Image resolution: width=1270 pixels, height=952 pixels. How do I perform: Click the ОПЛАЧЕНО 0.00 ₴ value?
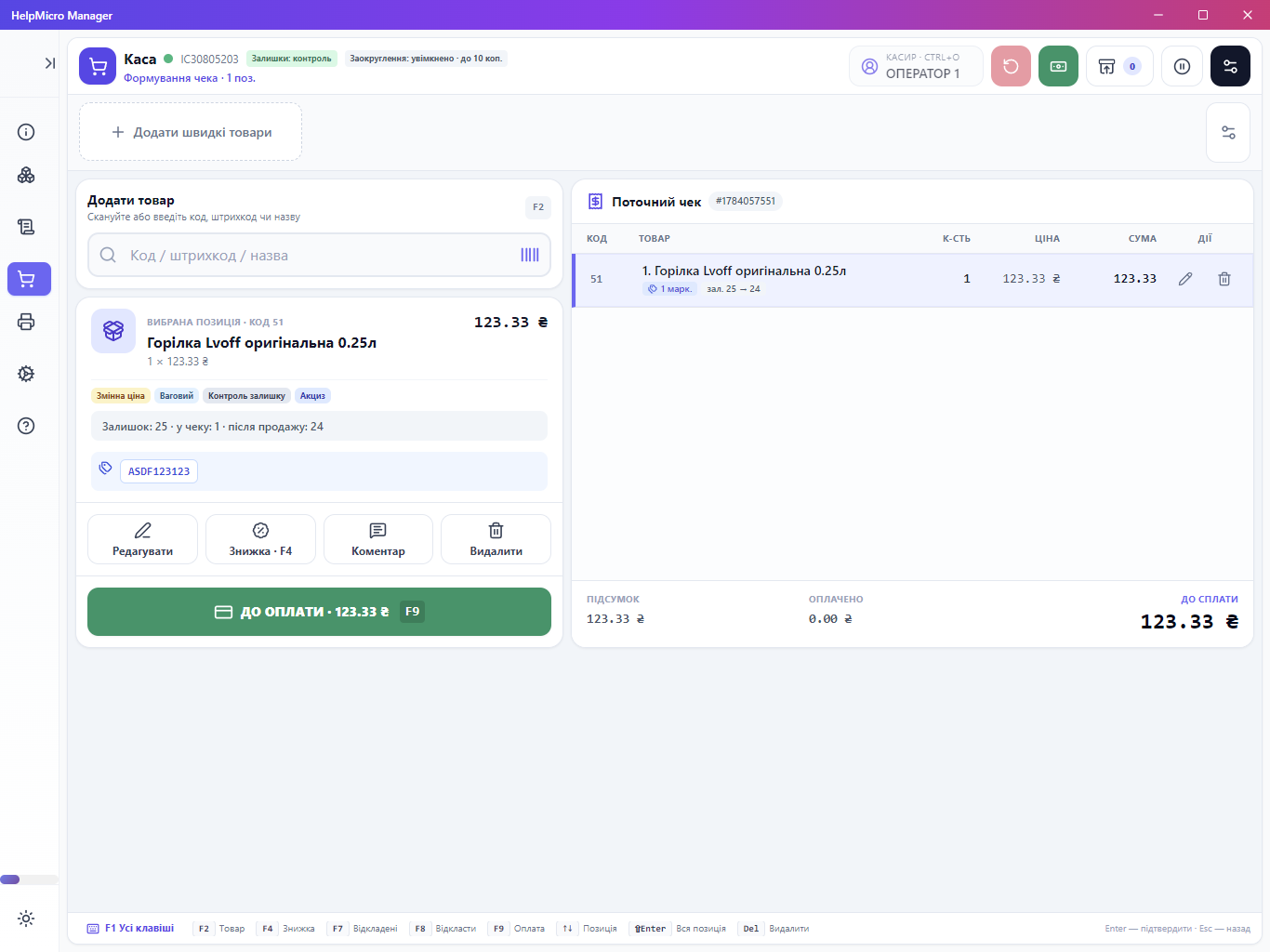coord(830,619)
